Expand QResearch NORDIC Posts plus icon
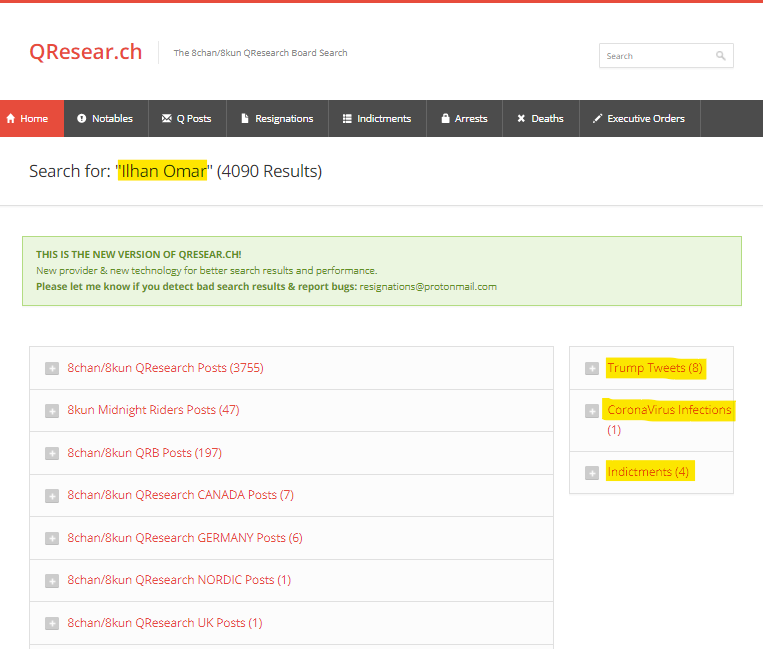 52,580
